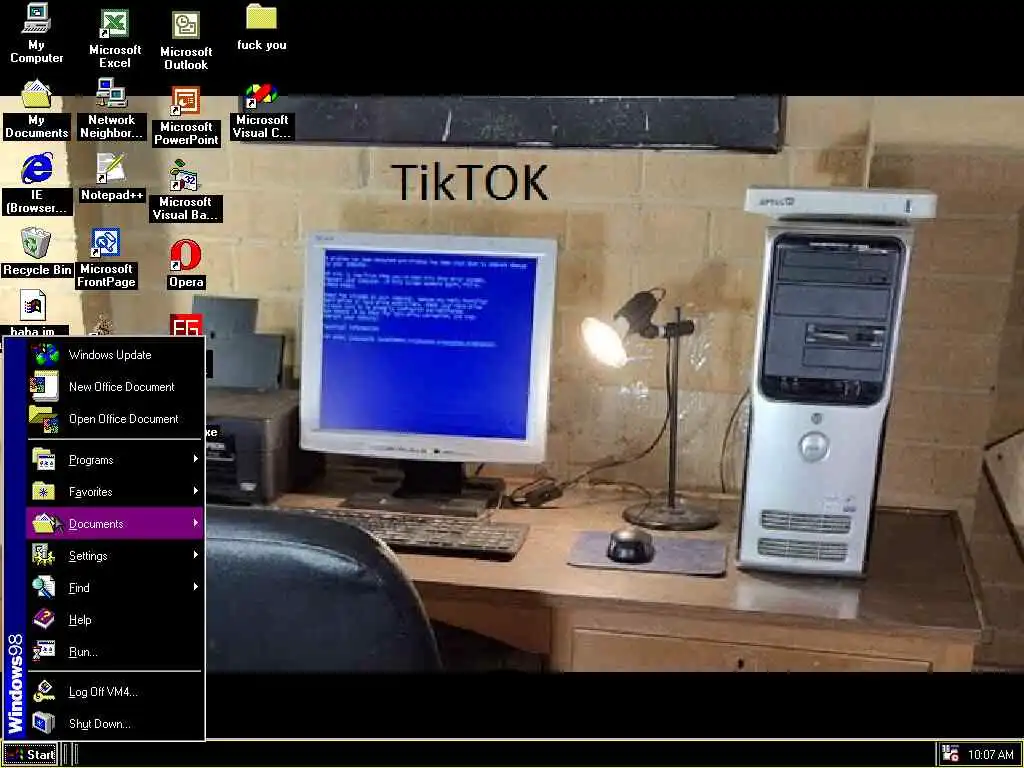This screenshot has height=768, width=1024.
Task: Choose Open Office Document entry
Action: coord(115,419)
